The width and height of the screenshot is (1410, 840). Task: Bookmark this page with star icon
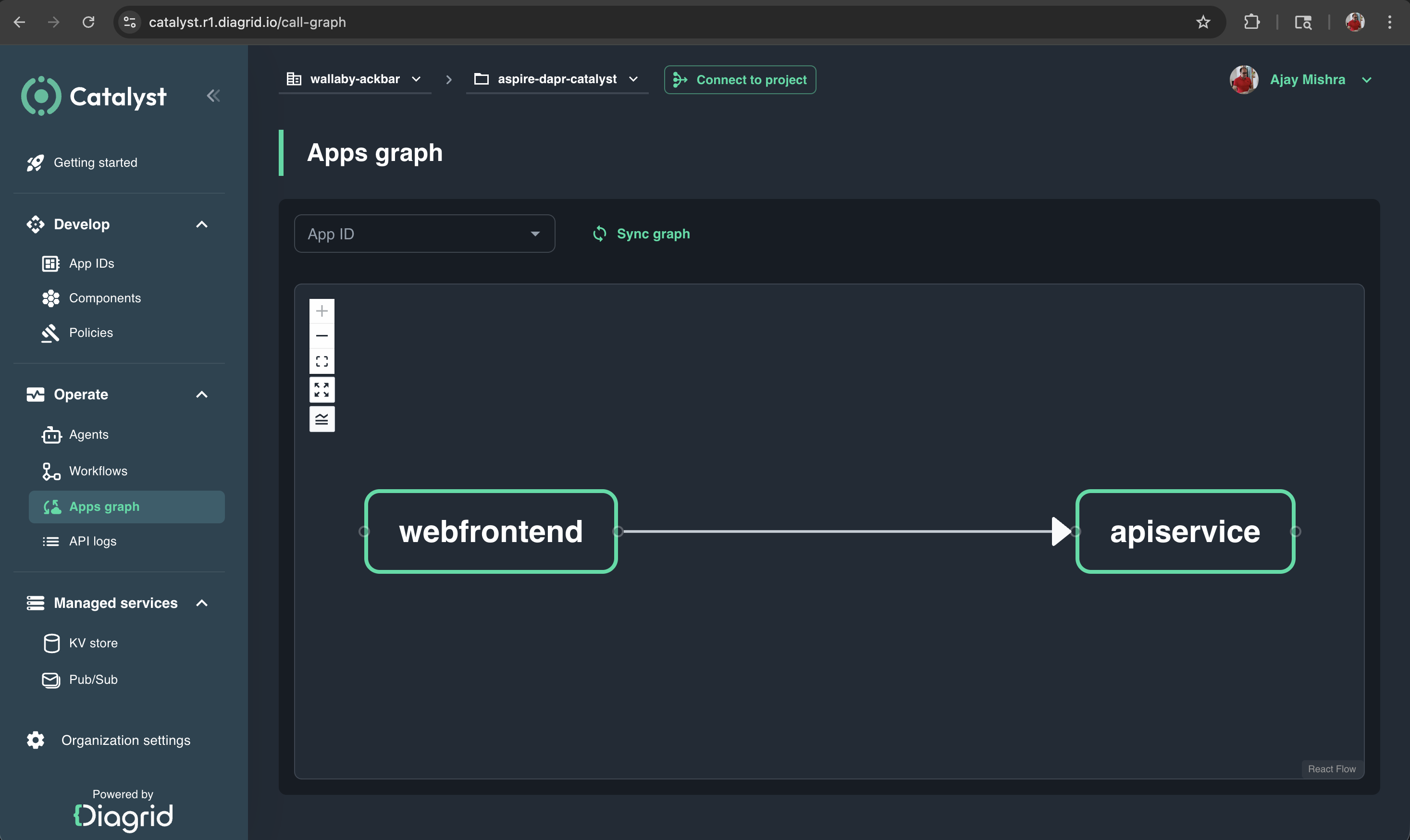[1203, 22]
